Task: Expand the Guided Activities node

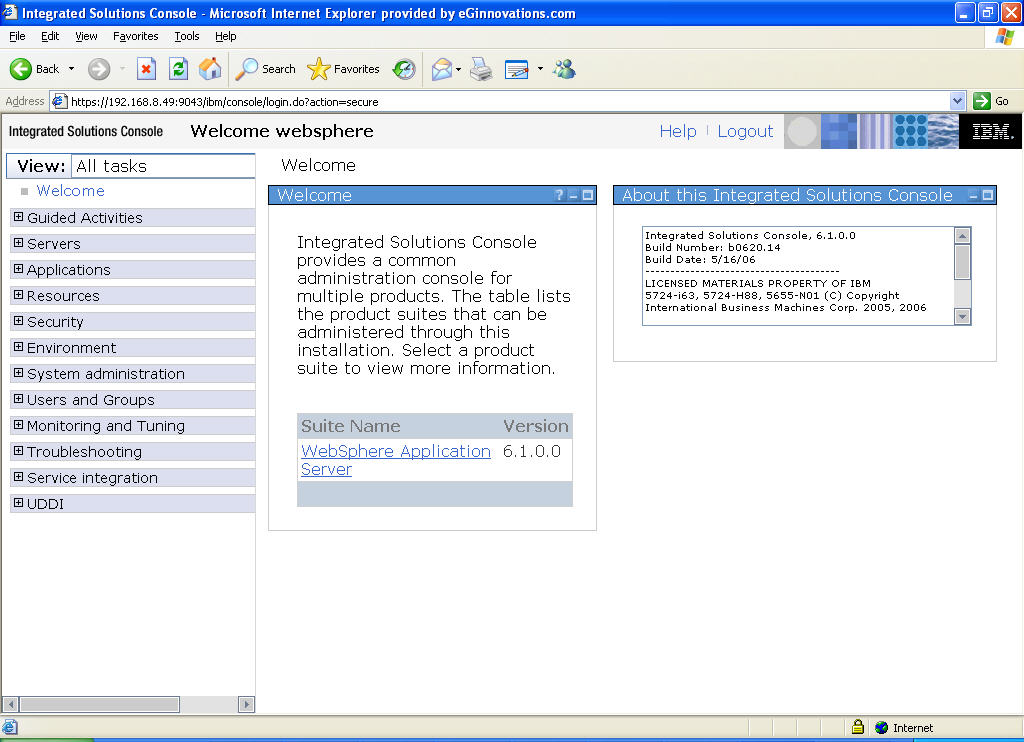Action: click(x=18, y=217)
